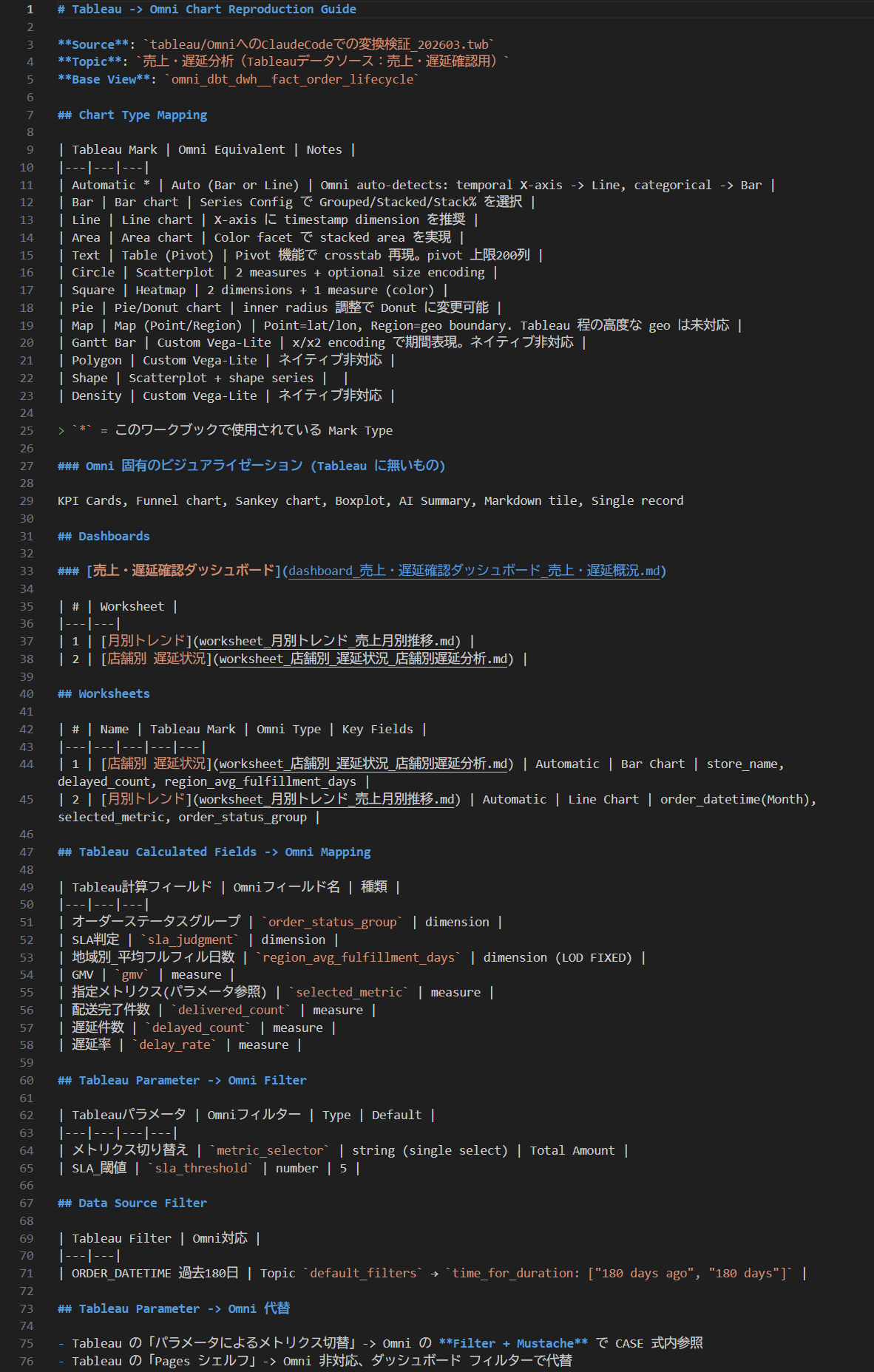The image size is (874, 1372).
Task: Click line number 25 in the gutter
Action: tap(27, 430)
